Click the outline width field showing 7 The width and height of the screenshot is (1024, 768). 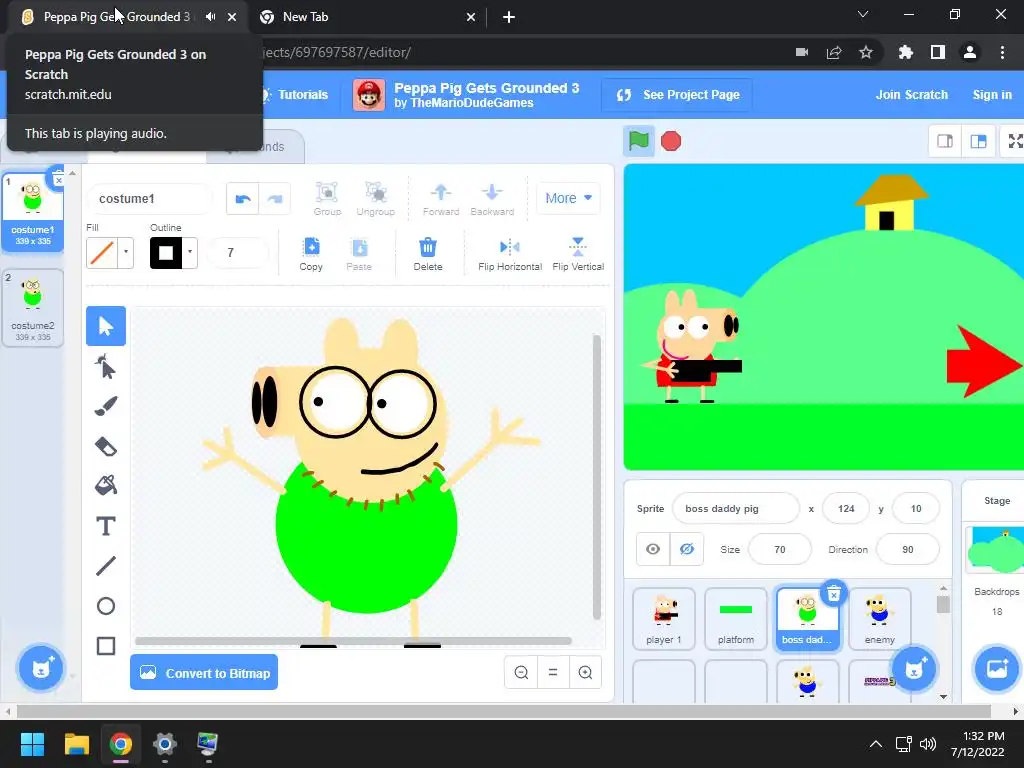pos(238,252)
